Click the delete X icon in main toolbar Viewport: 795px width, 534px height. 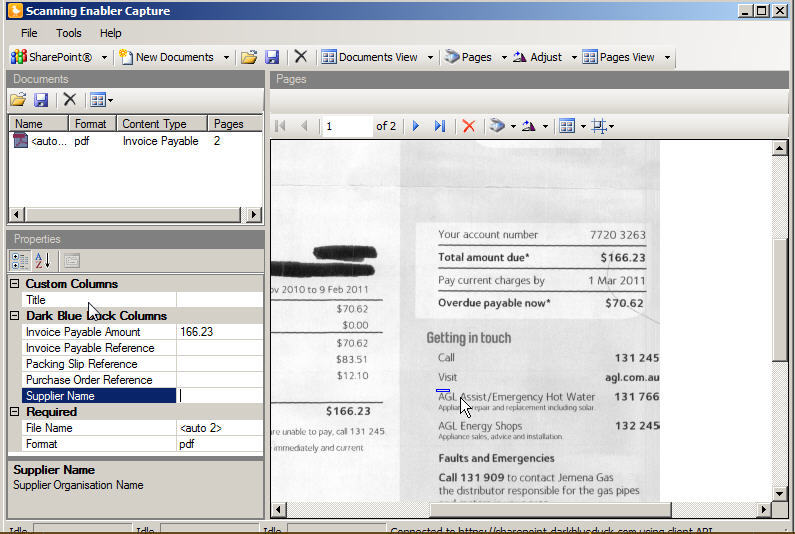[301, 56]
